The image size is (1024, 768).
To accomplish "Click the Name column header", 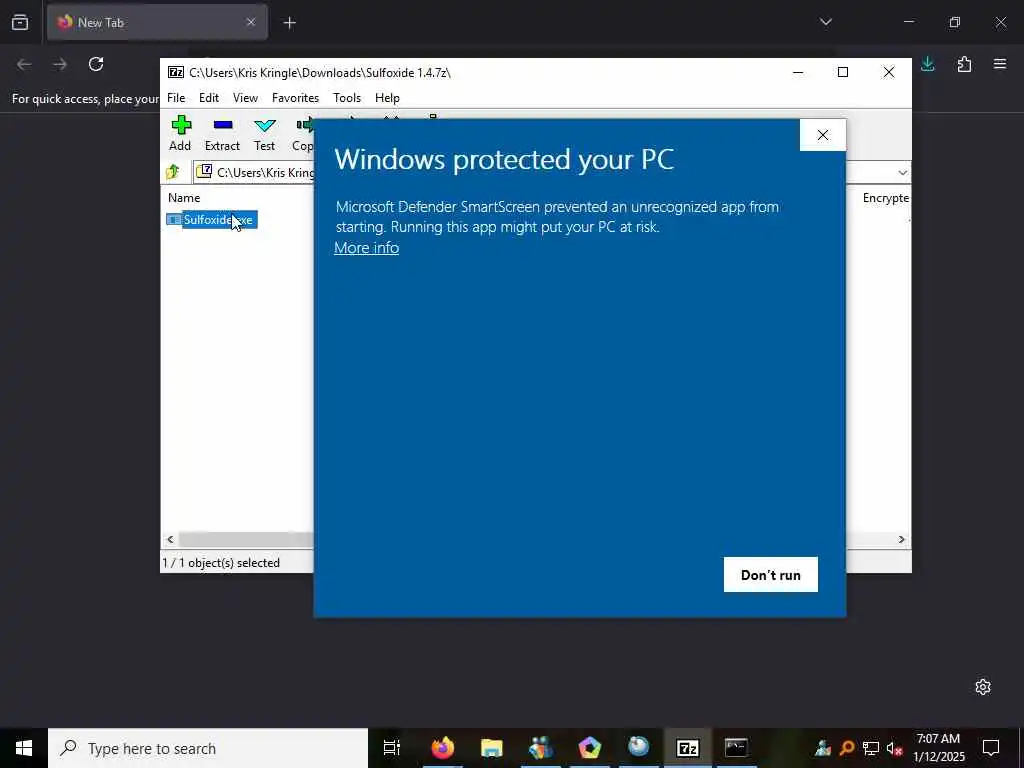I will (184, 198).
